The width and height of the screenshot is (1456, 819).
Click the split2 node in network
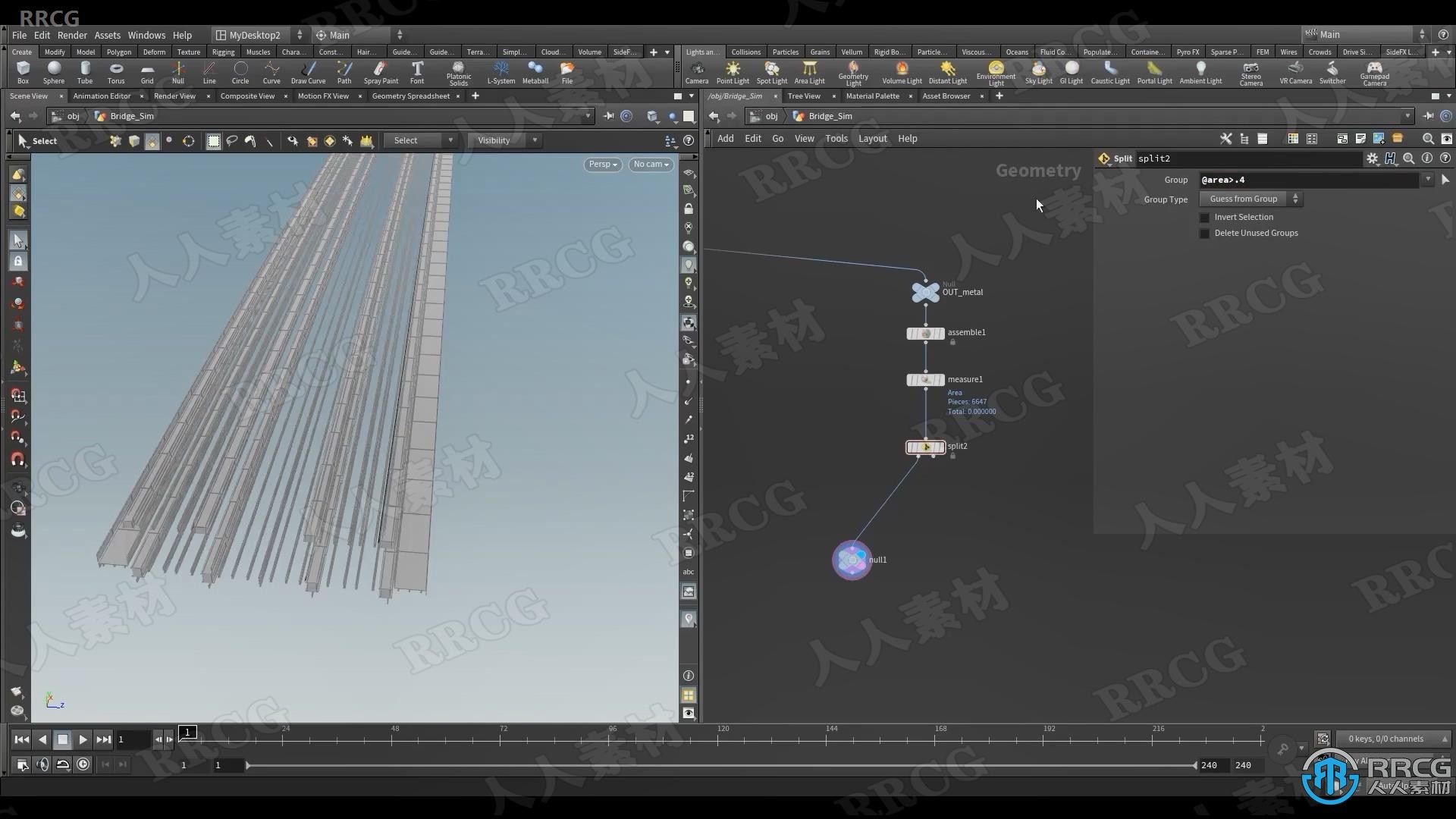point(924,446)
